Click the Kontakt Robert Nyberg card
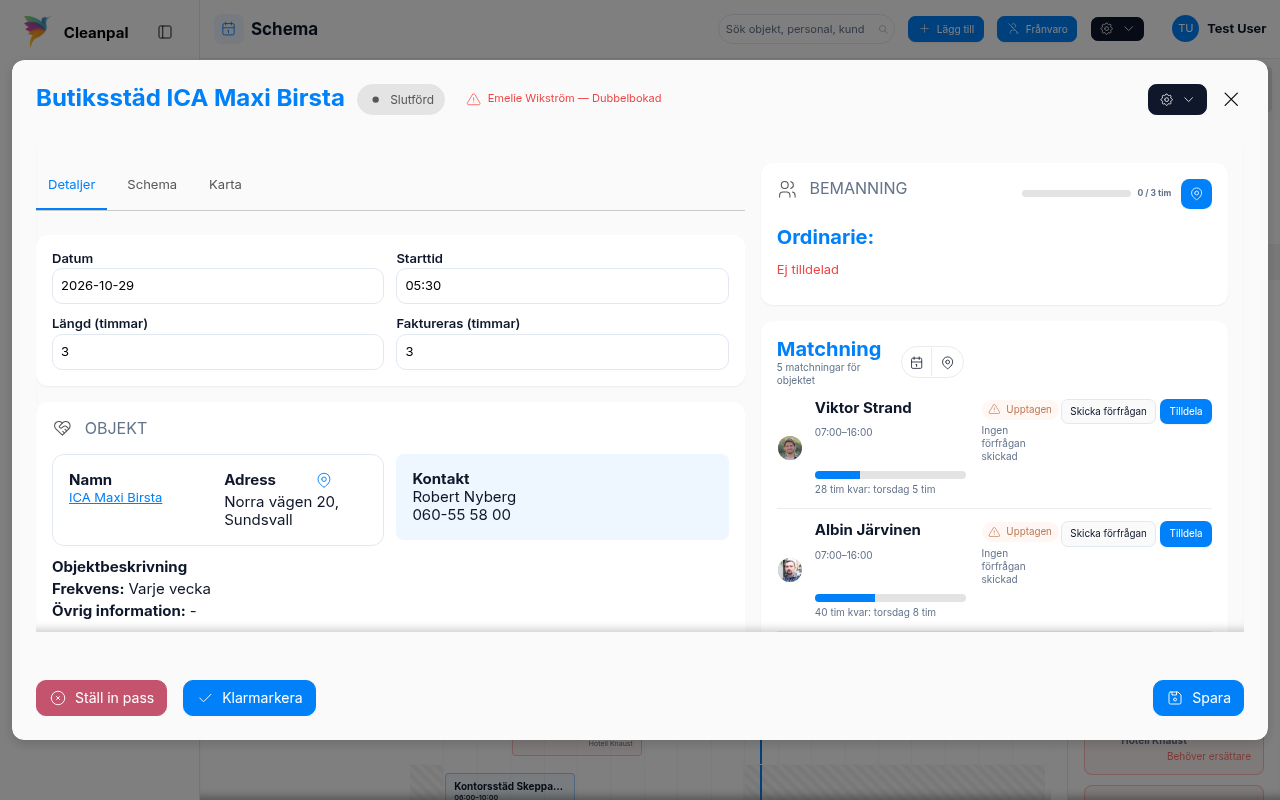This screenshot has height=800, width=1280. tap(562, 497)
